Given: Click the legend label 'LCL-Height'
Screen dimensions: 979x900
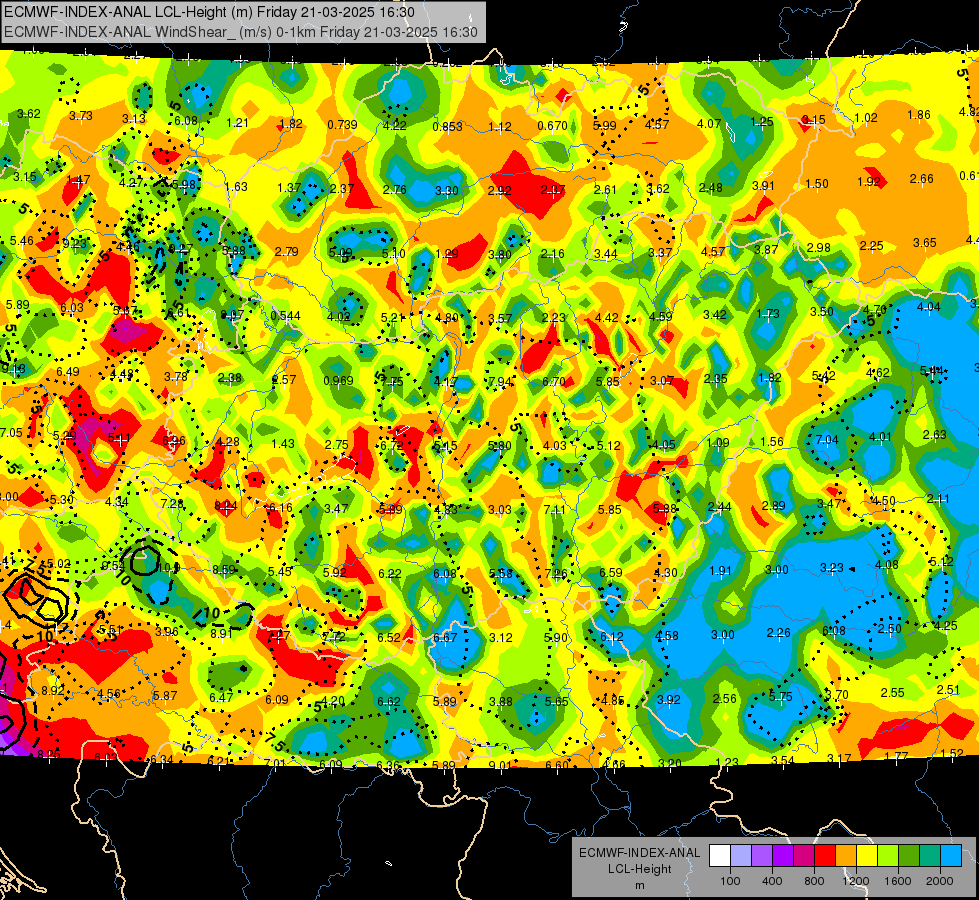Looking at the screenshot, I should [x=639, y=869].
